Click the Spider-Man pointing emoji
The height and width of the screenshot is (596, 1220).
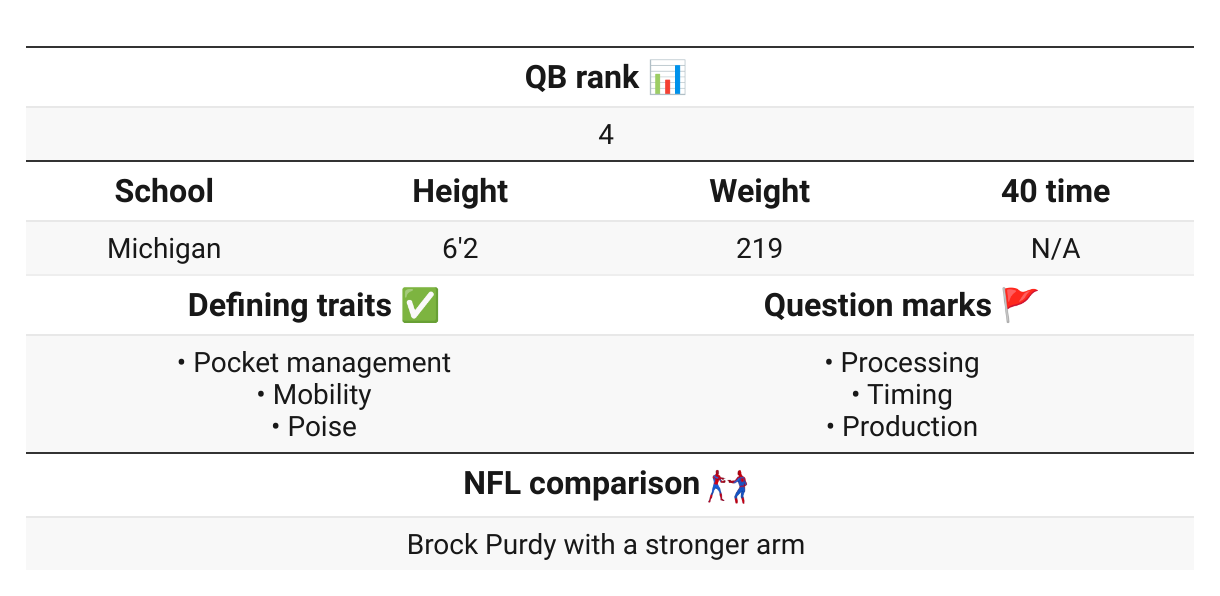[x=728, y=484]
